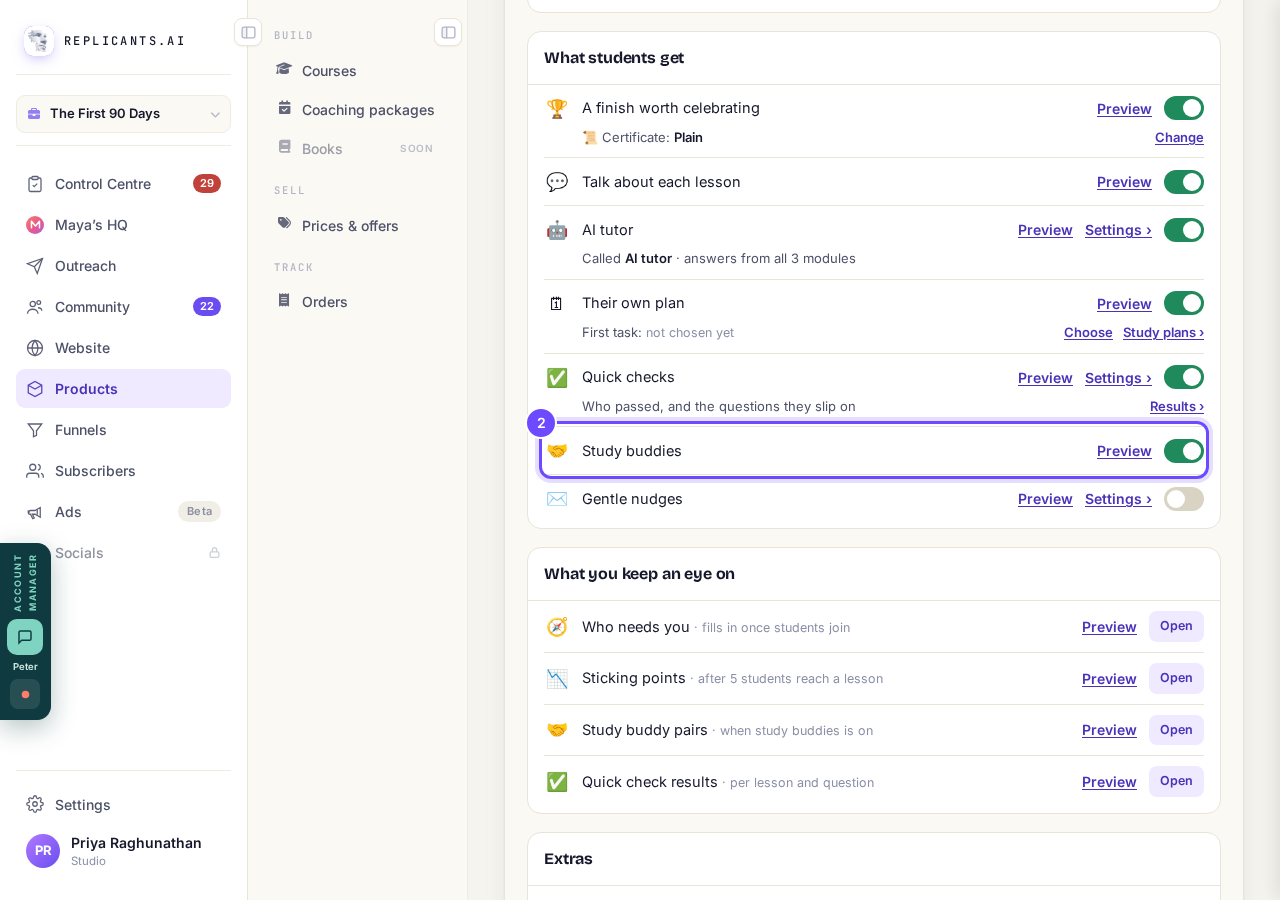
Task: Click the Ads megaphone icon
Action: click(x=35, y=512)
